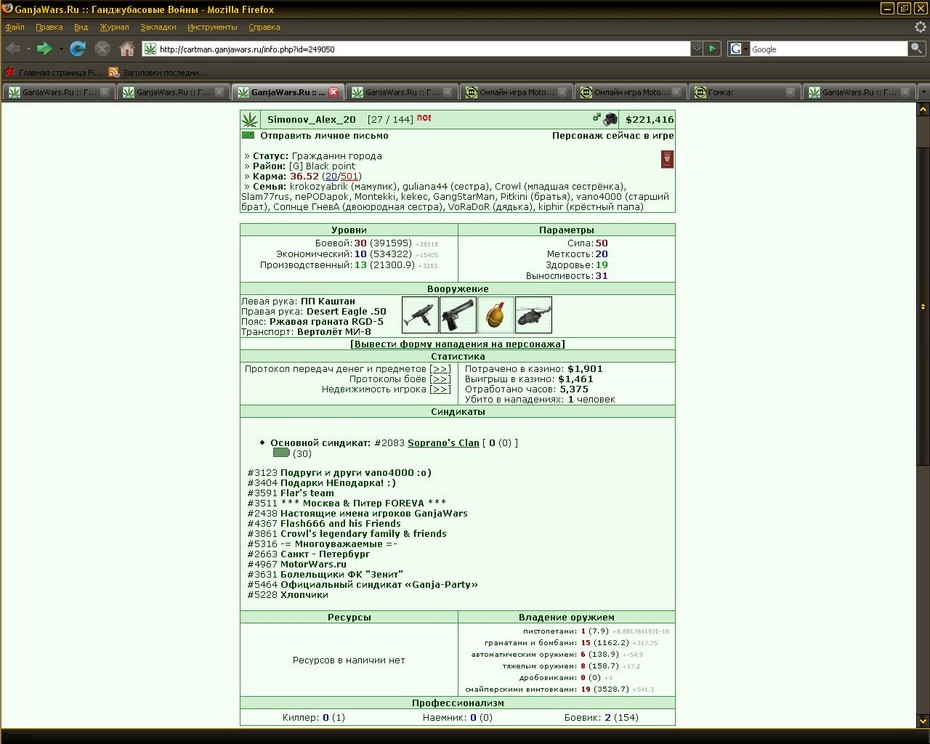Open the karma value 20 link
Screen dimensions: 930x744
(x=331, y=176)
